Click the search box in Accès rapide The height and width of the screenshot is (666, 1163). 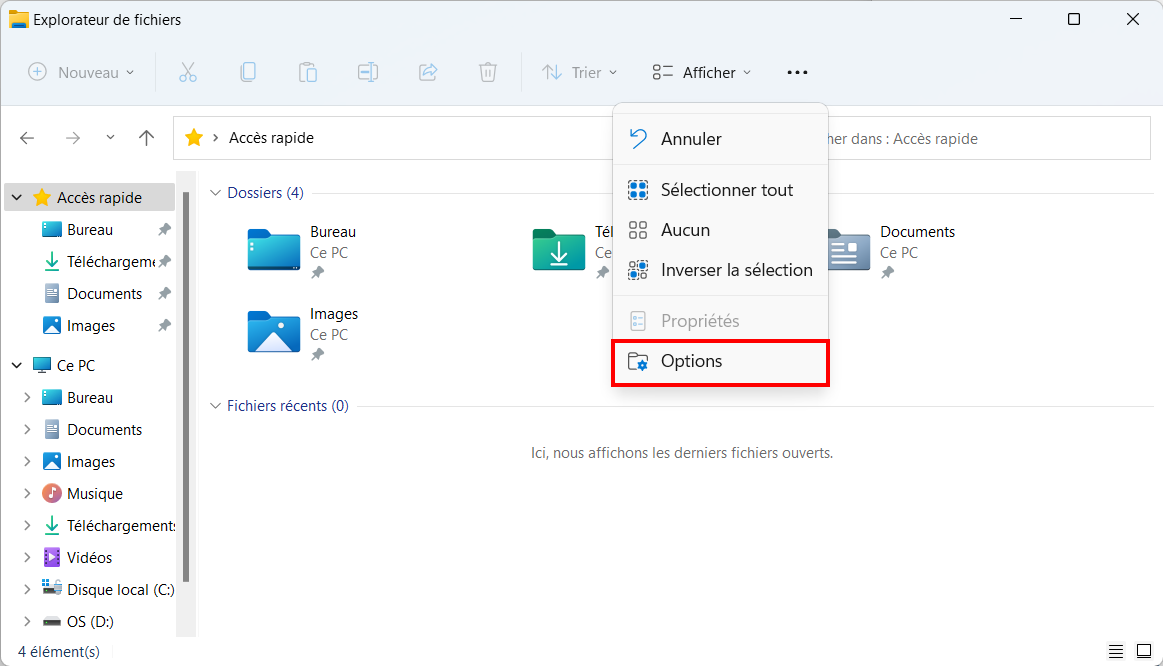[989, 139]
